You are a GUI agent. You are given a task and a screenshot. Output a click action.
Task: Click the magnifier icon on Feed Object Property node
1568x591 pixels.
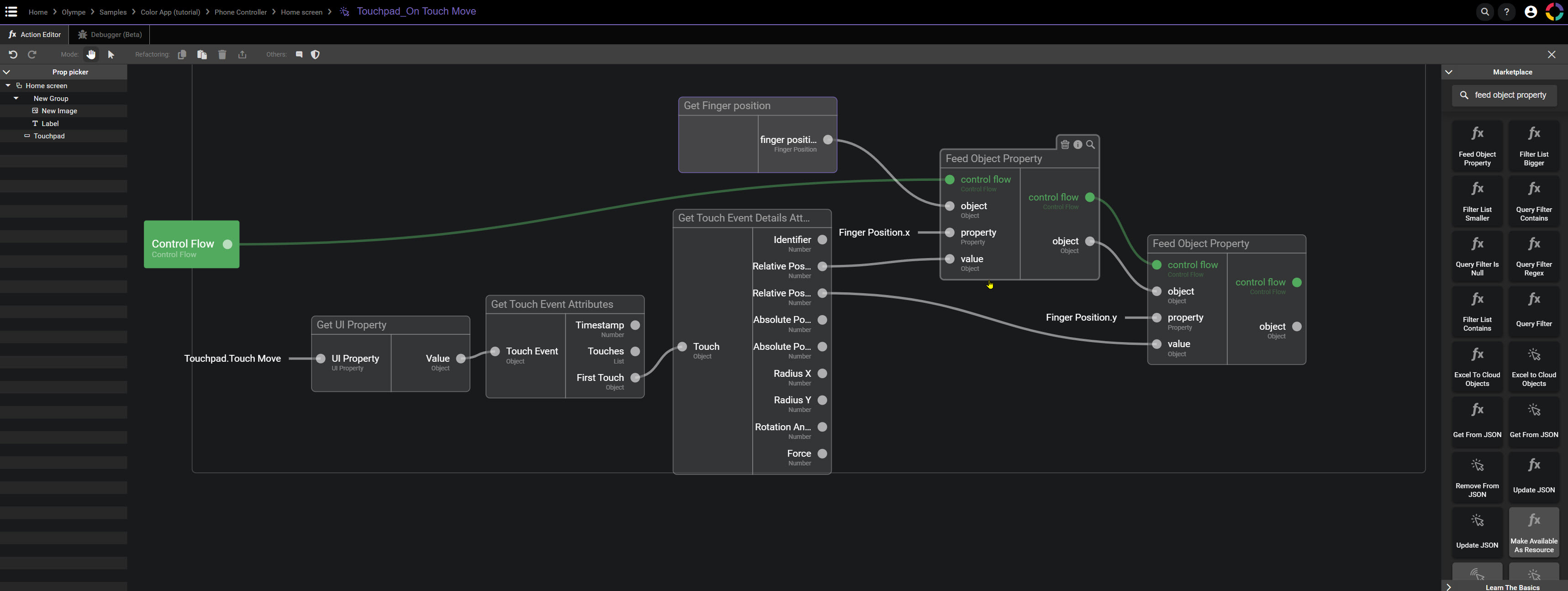1090,144
